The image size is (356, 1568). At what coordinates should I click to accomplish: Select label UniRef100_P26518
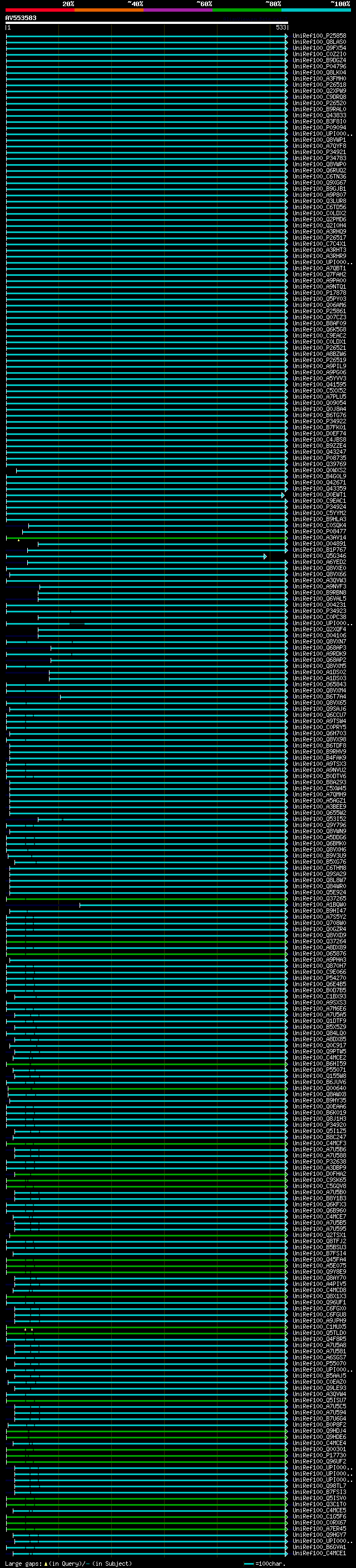[319, 85]
